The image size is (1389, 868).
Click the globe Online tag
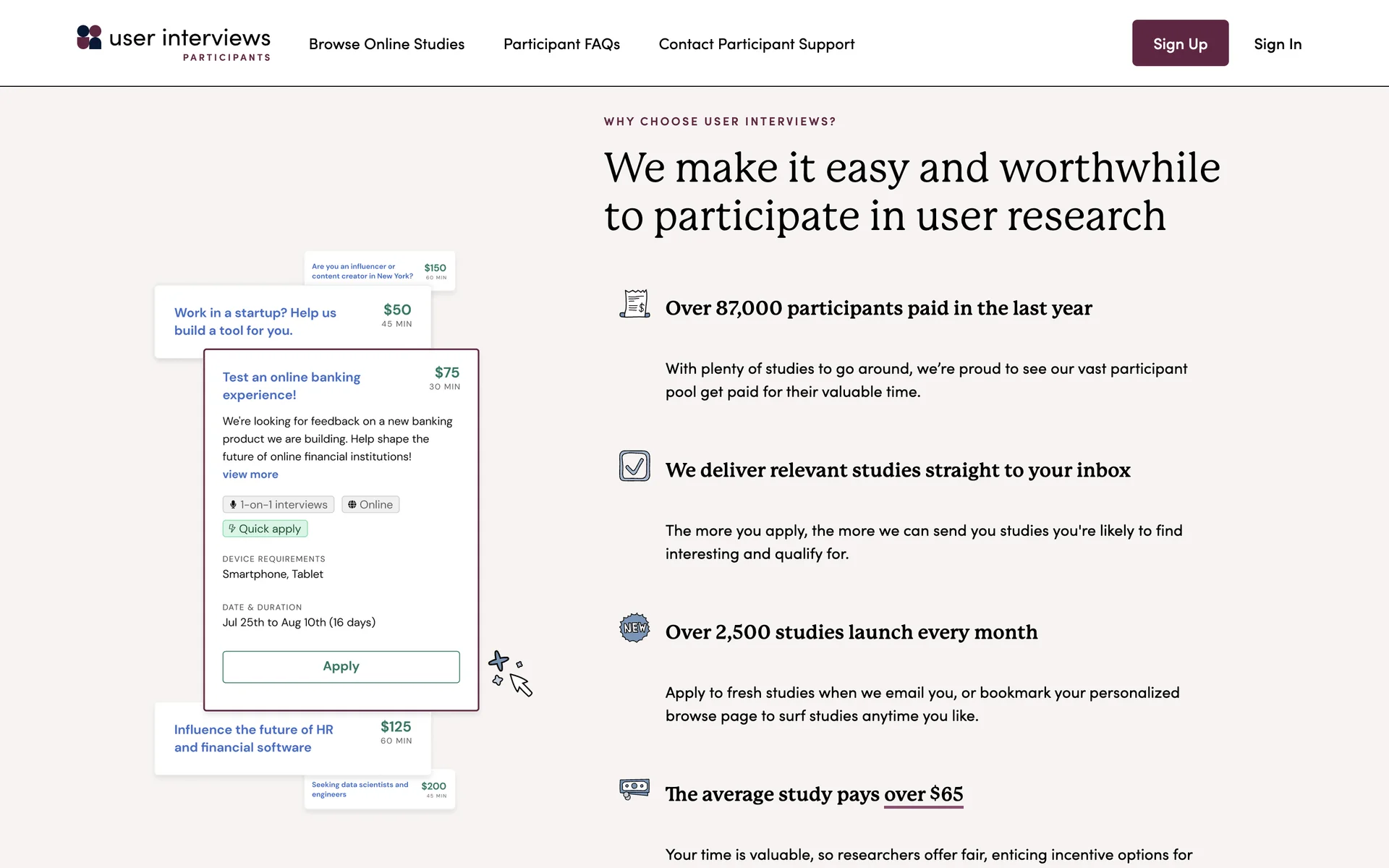click(x=370, y=505)
